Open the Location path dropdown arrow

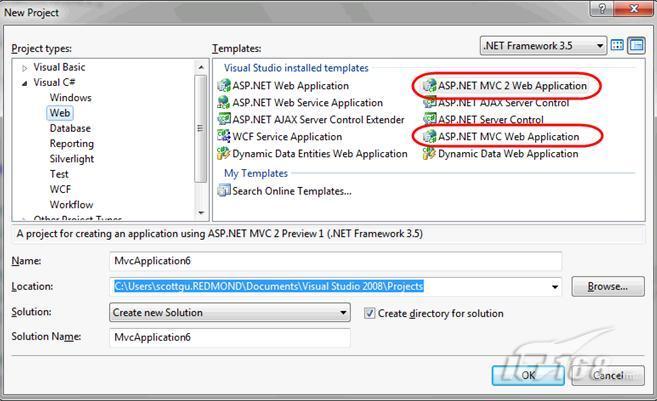tap(555, 287)
